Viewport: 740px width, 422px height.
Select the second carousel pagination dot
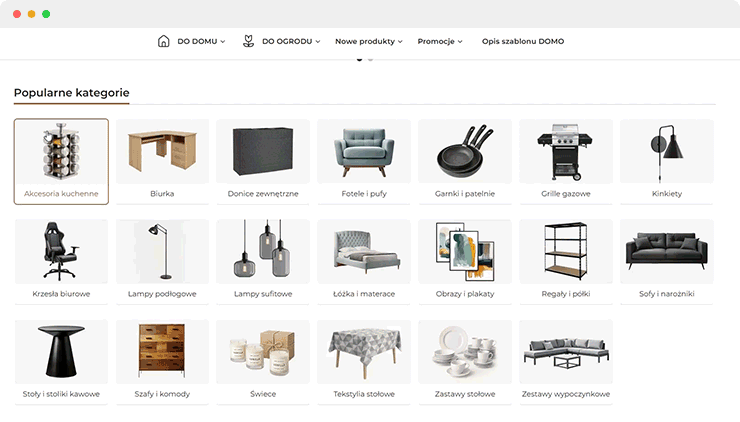[x=370, y=59]
